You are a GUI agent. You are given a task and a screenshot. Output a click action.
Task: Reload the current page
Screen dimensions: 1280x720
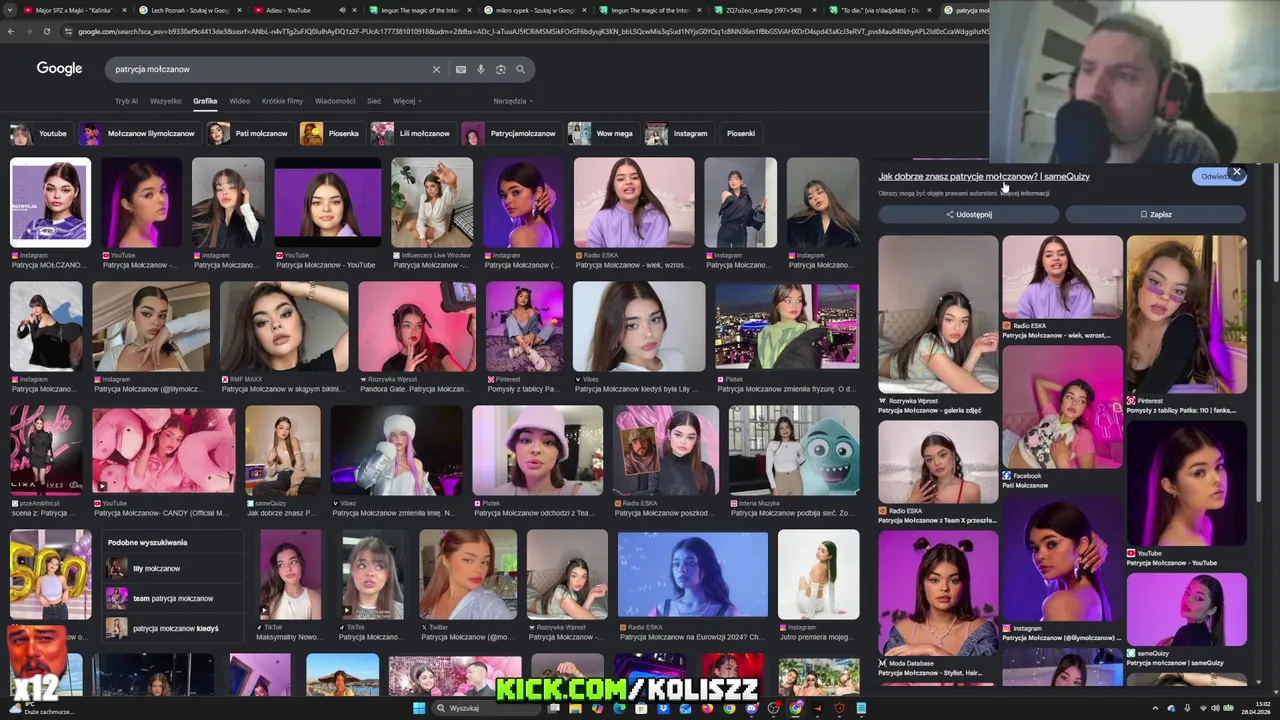[x=47, y=31]
